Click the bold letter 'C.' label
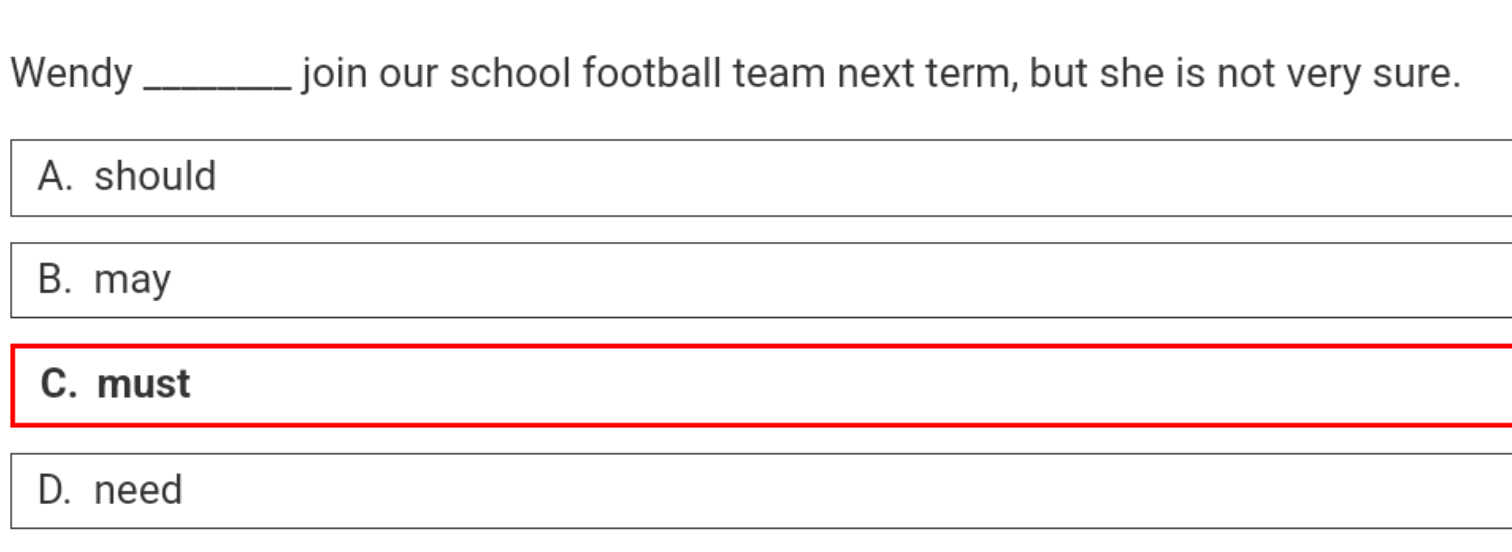Screen dimensions: 1512x552 (x=58, y=384)
